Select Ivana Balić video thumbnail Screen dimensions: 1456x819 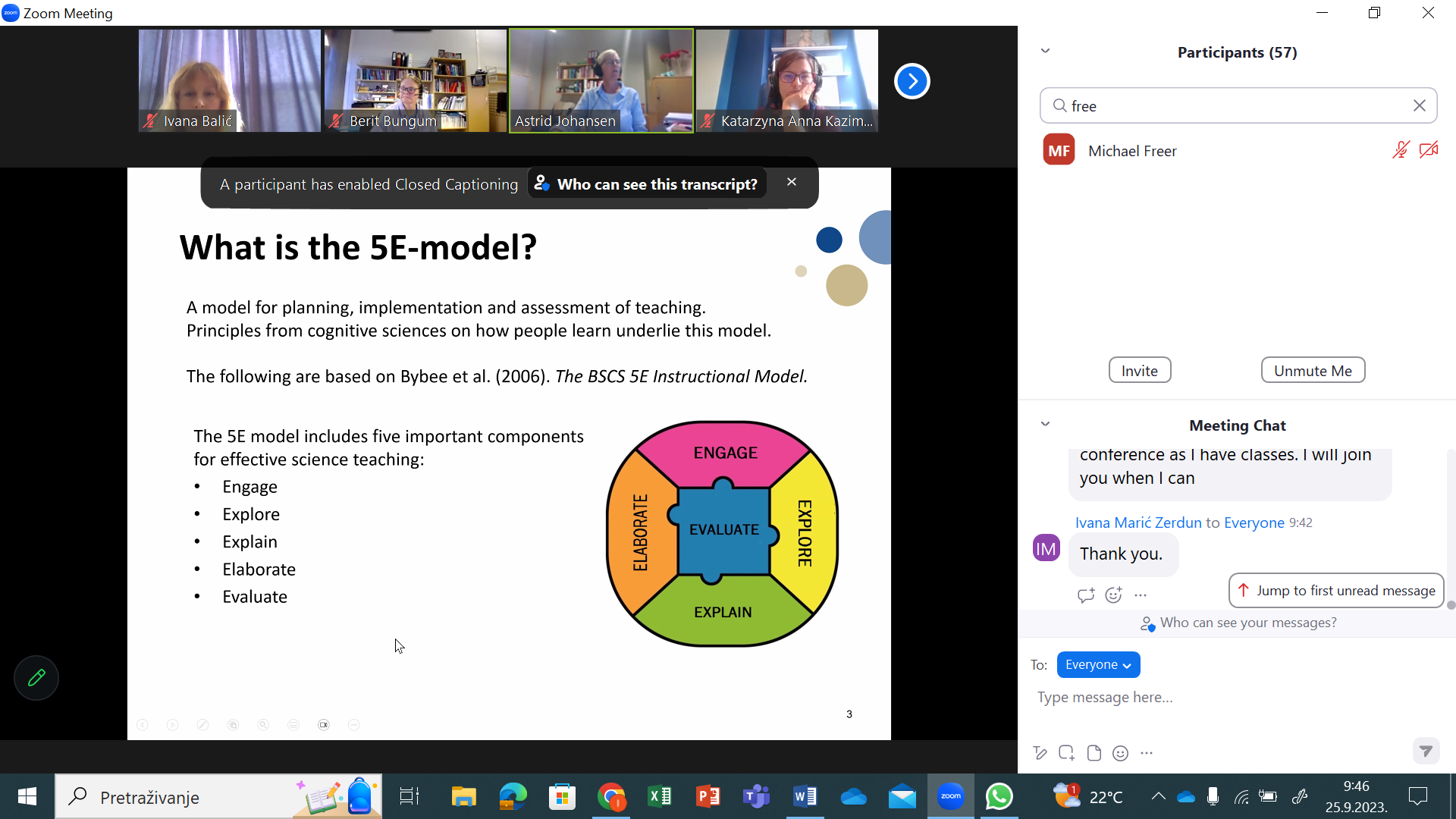coord(230,80)
